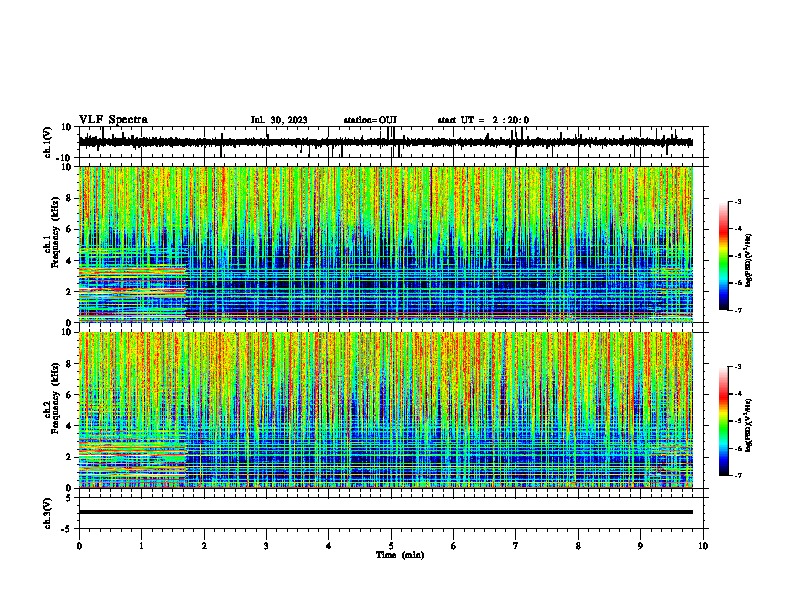This screenshot has width=792, height=612.
Task: Select the ch.1 Frequency (kHz) axis label
Action: tap(55, 233)
